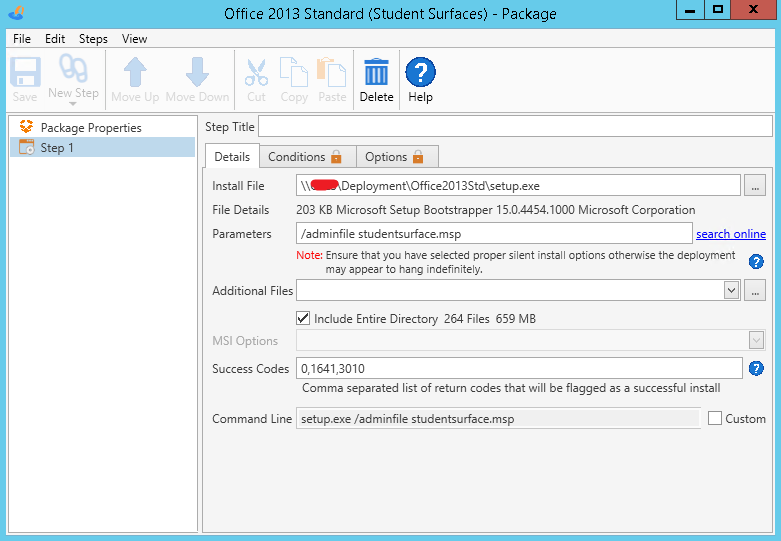Browse for Install File with ellipsis button
This screenshot has width=781, height=541.
pos(755,186)
